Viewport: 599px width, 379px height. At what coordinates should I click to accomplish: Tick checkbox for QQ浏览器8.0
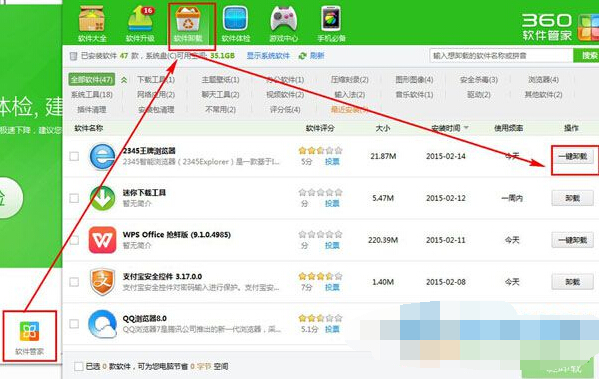[74, 324]
